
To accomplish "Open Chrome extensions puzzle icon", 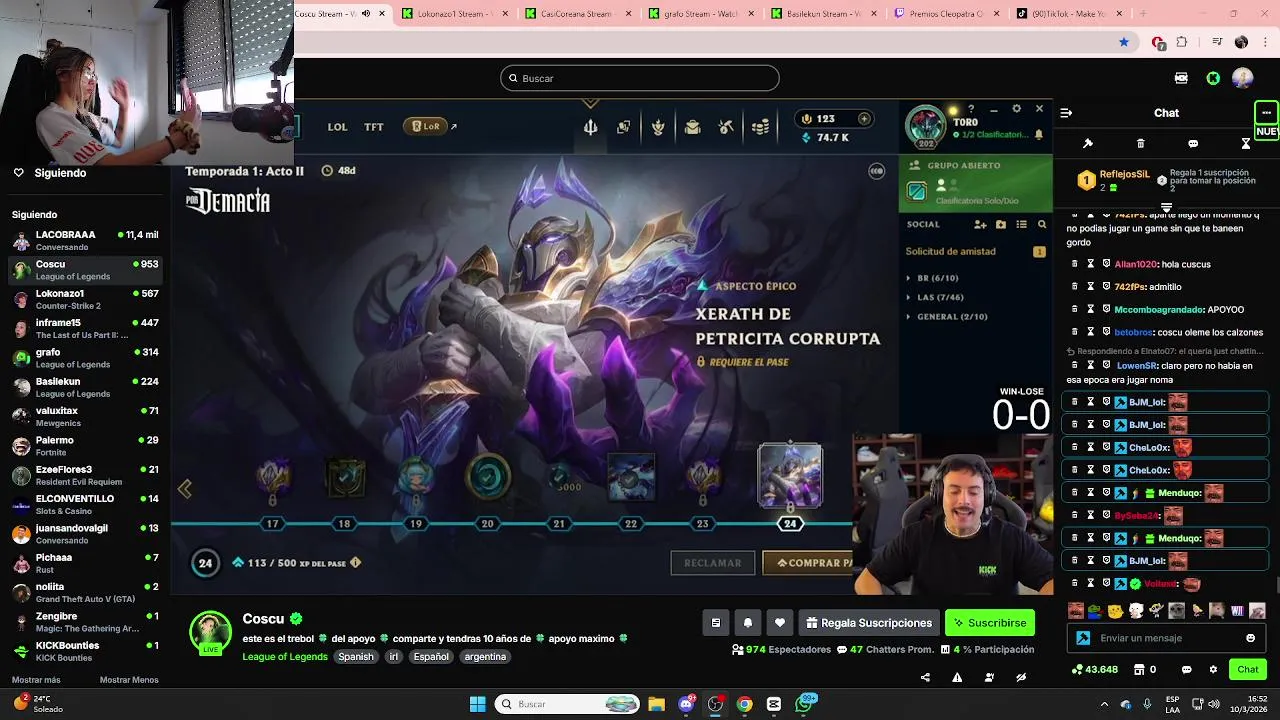I will (x=1182, y=42).
